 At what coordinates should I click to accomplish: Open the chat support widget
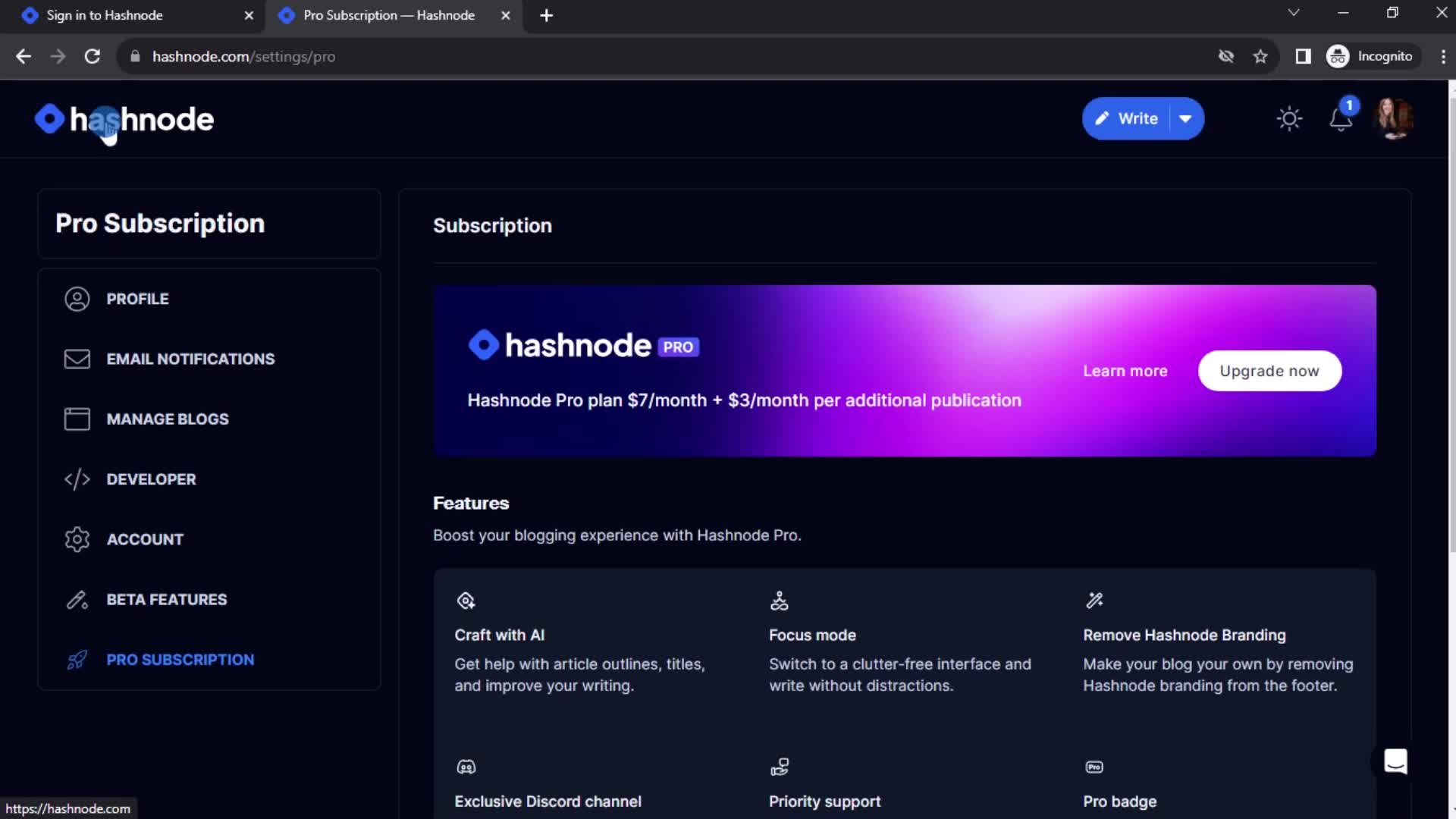click(1395, 761)
